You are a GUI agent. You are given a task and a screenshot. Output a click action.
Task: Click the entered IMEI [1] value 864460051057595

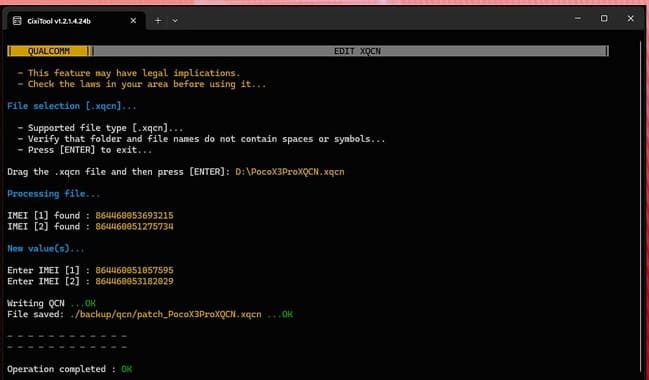(x=135, y=270)
